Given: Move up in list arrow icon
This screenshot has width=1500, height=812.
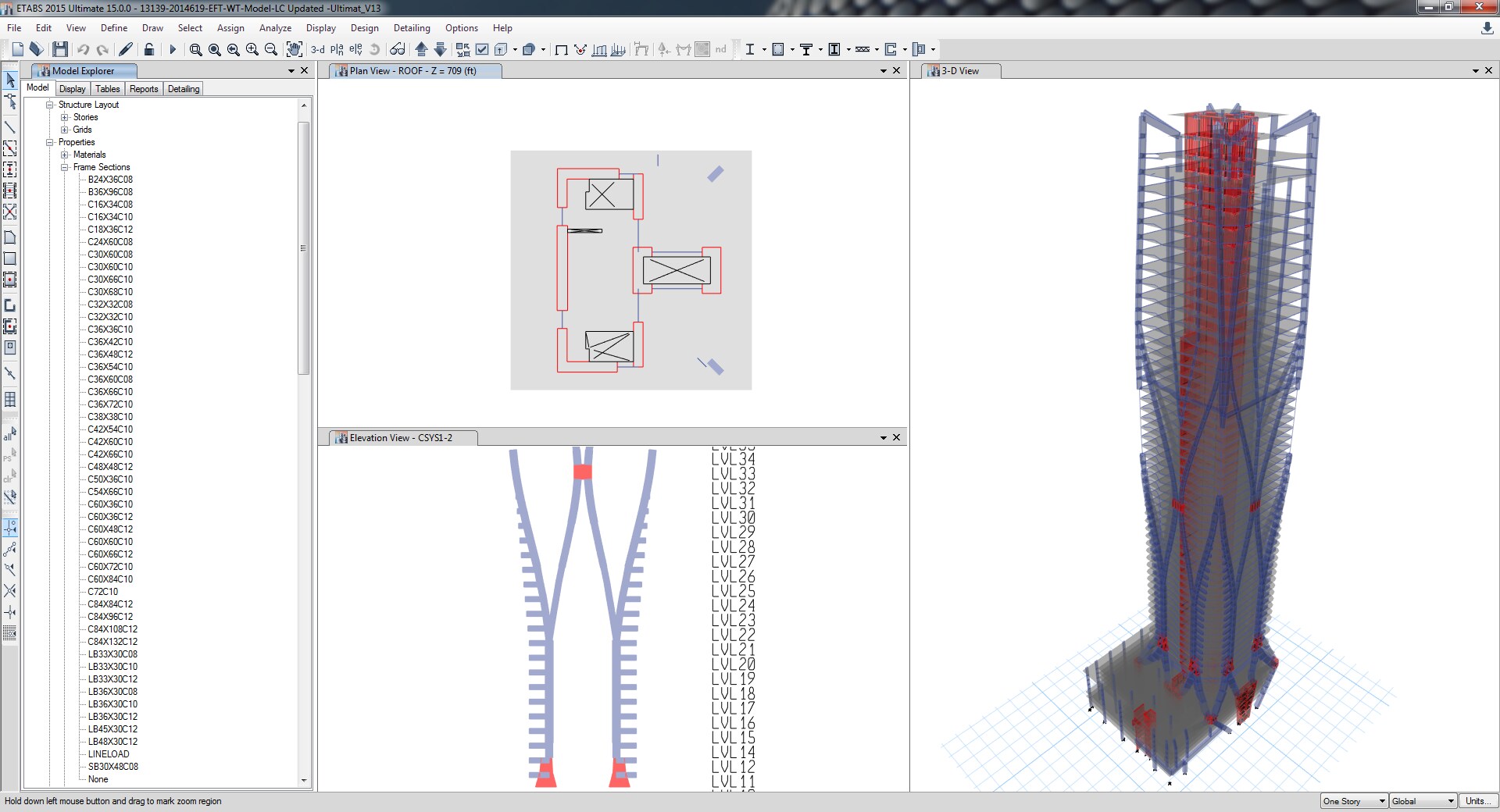Looking at the screenshot, I should [421, 49].
